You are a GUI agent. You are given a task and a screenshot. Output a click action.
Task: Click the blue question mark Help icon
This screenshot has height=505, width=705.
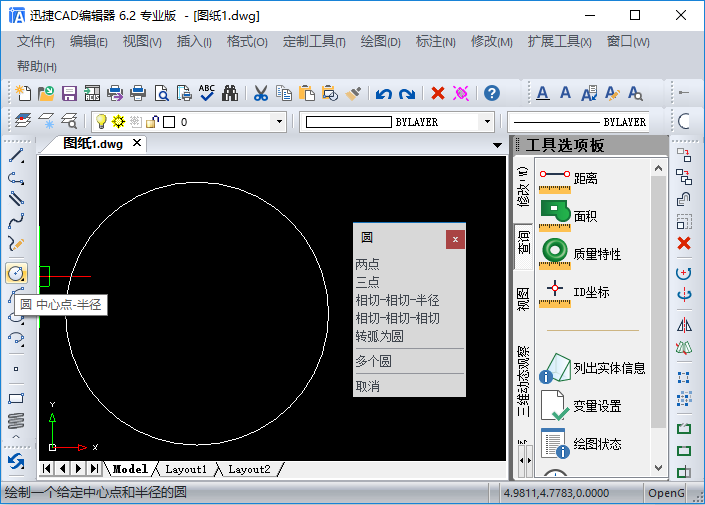pos(492,93)
